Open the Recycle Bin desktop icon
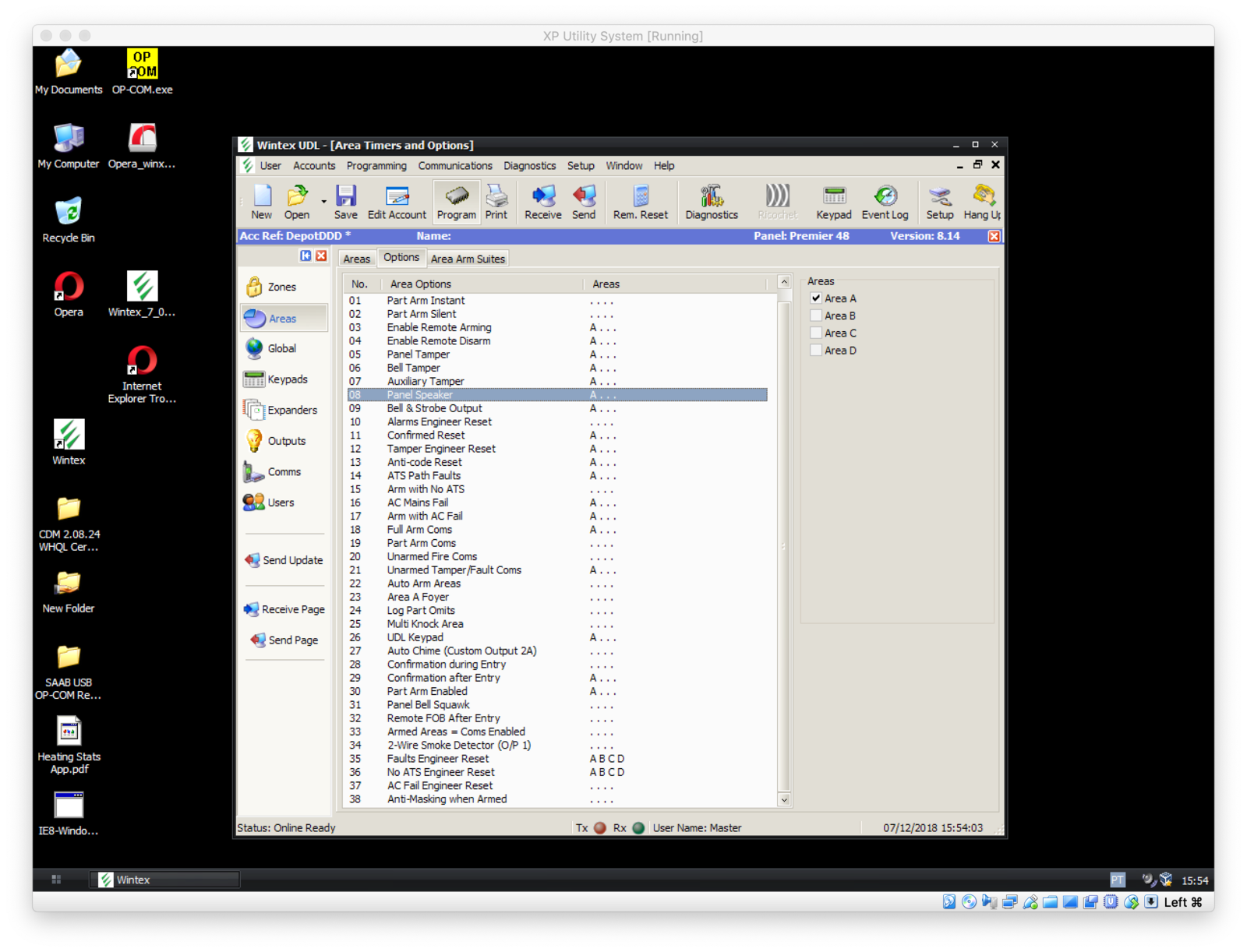 [x=69, y=220]
